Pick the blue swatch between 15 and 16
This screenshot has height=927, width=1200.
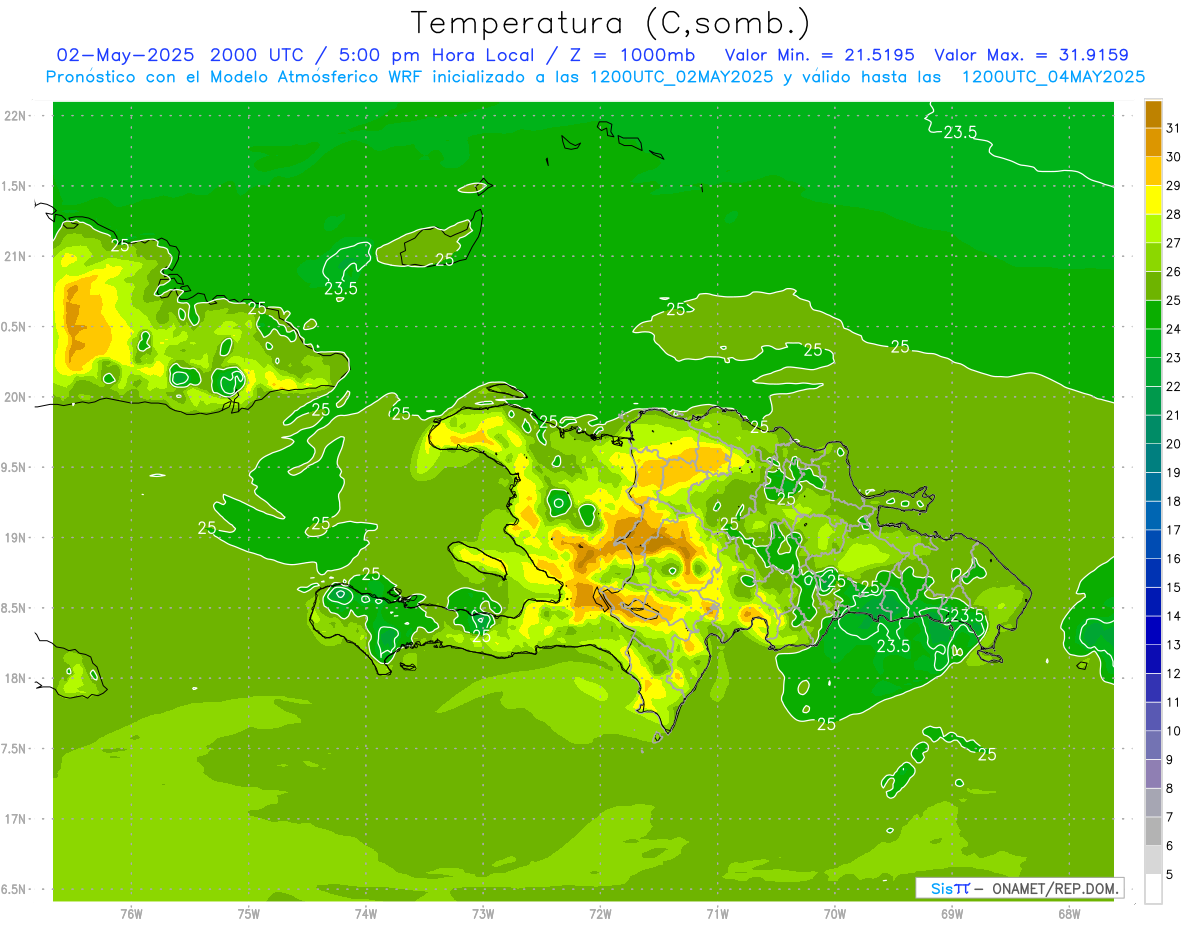(x=1153, y=574)
